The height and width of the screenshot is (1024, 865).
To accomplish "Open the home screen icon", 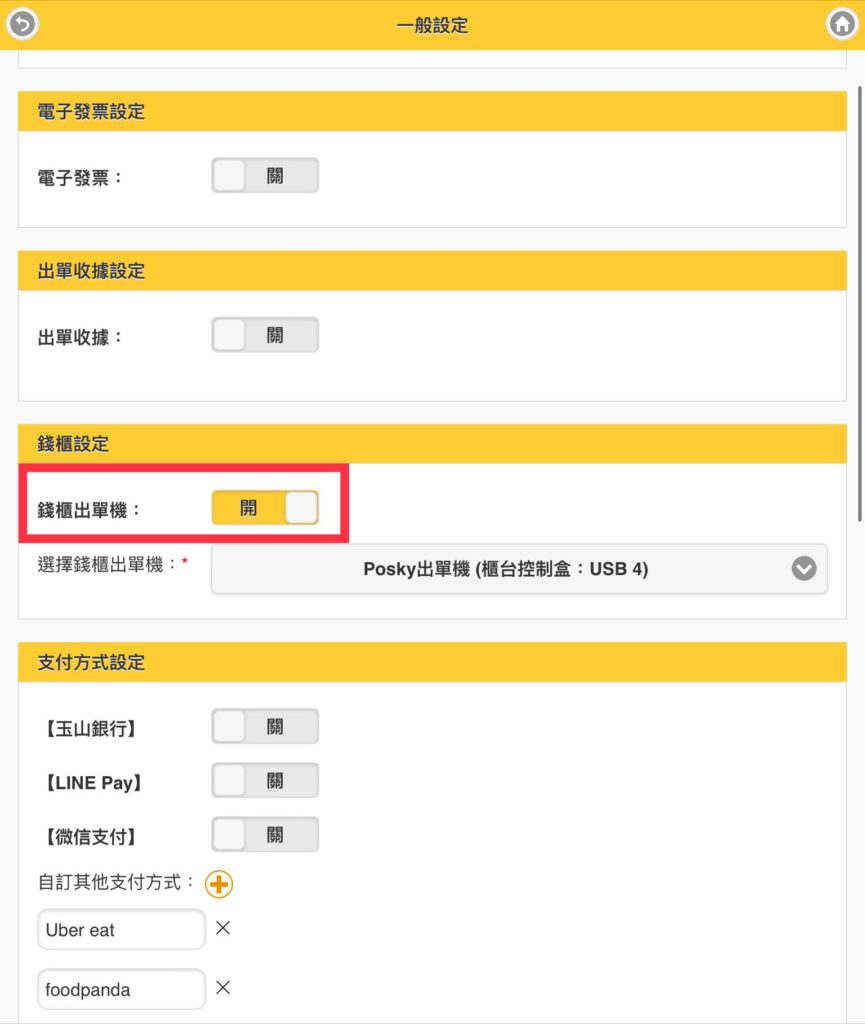I will (x=841, y=24).
